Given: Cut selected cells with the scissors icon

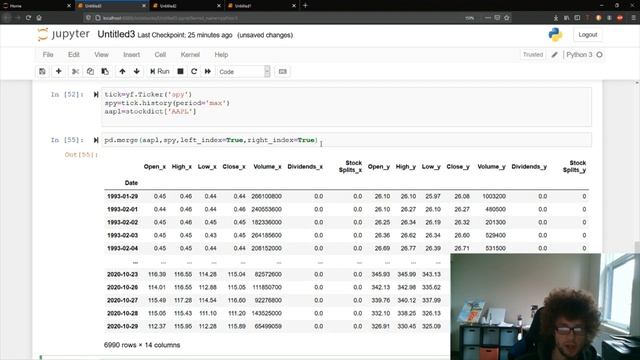Looking at the screenshot, I should [x=75, y=71].
